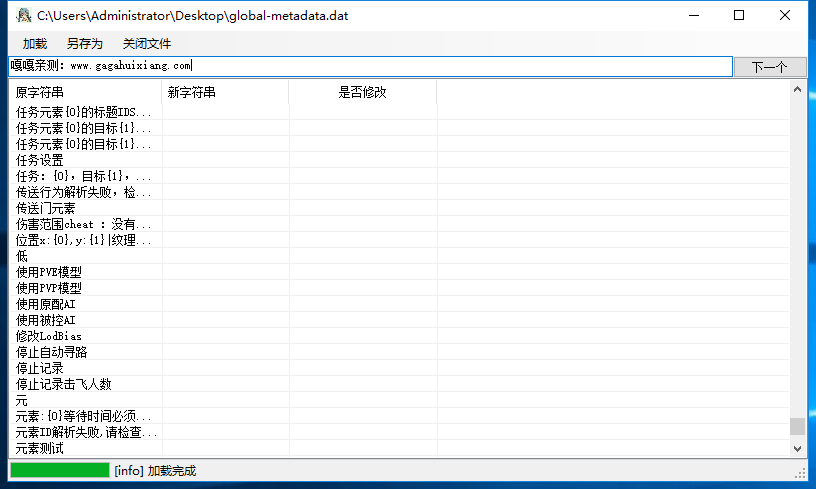This screenshot has height=489, width=816.
Task: Click the 关闭文件 menu item
Action: 147,44
